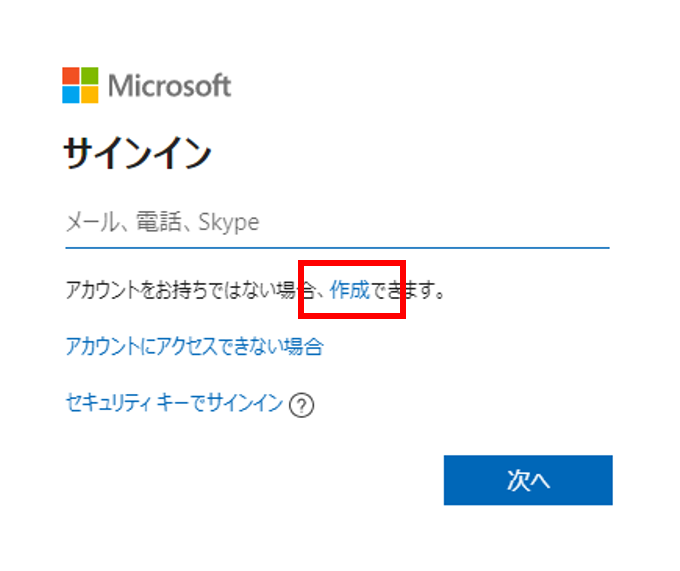Click the blue square in Microsoft logo
Viewport: 680px width, 571px height.
[71, 95]
